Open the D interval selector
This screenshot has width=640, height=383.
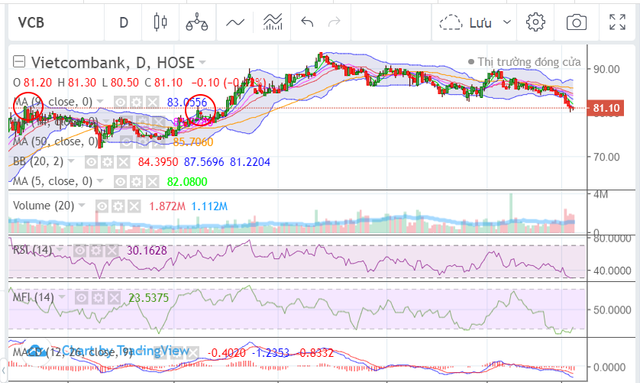[x=124, y=22]
